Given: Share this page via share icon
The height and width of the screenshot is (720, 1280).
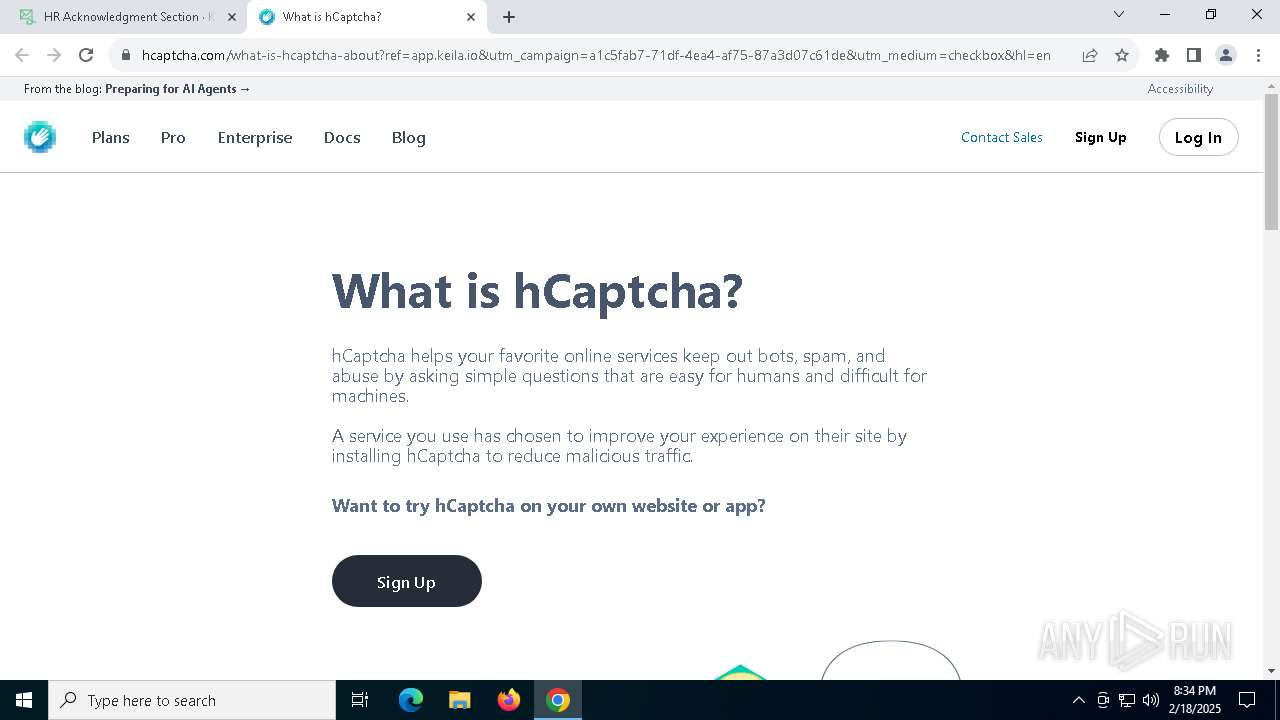Looking at the screenshot, I should coord(1090,55).
